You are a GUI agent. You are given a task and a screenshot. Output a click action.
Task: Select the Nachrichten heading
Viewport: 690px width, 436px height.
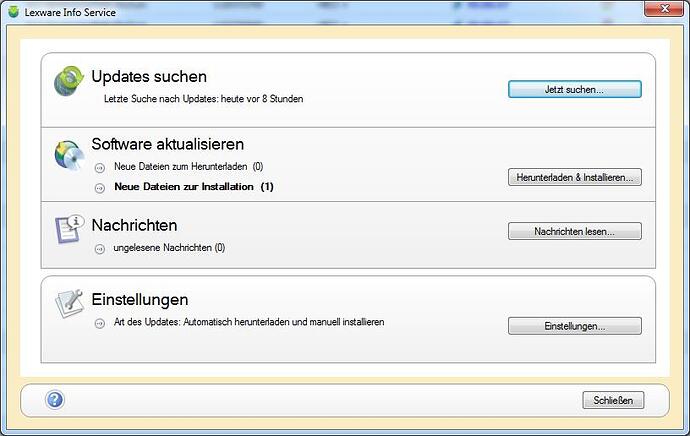134,225
